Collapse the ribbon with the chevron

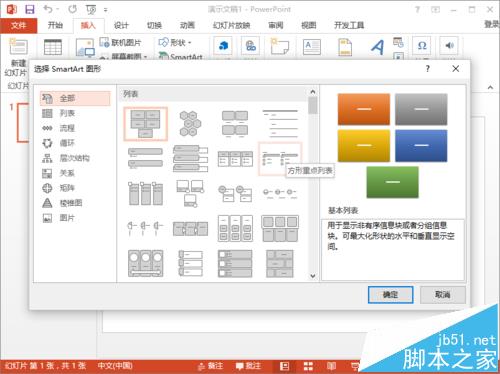490,87
